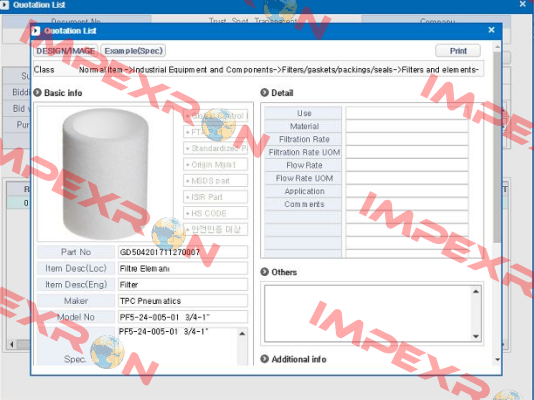This screenshot has width=534, height=400.
Task: Open the Example(Spec) tab
Action: [133, 51]
